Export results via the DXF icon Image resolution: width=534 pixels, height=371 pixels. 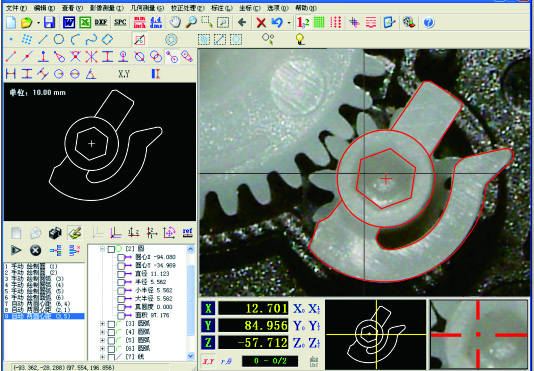click(101, 22)
